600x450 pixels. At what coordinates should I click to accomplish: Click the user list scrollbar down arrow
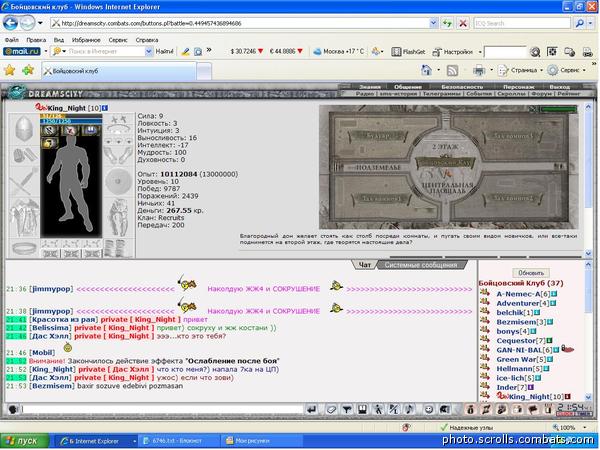589,397
